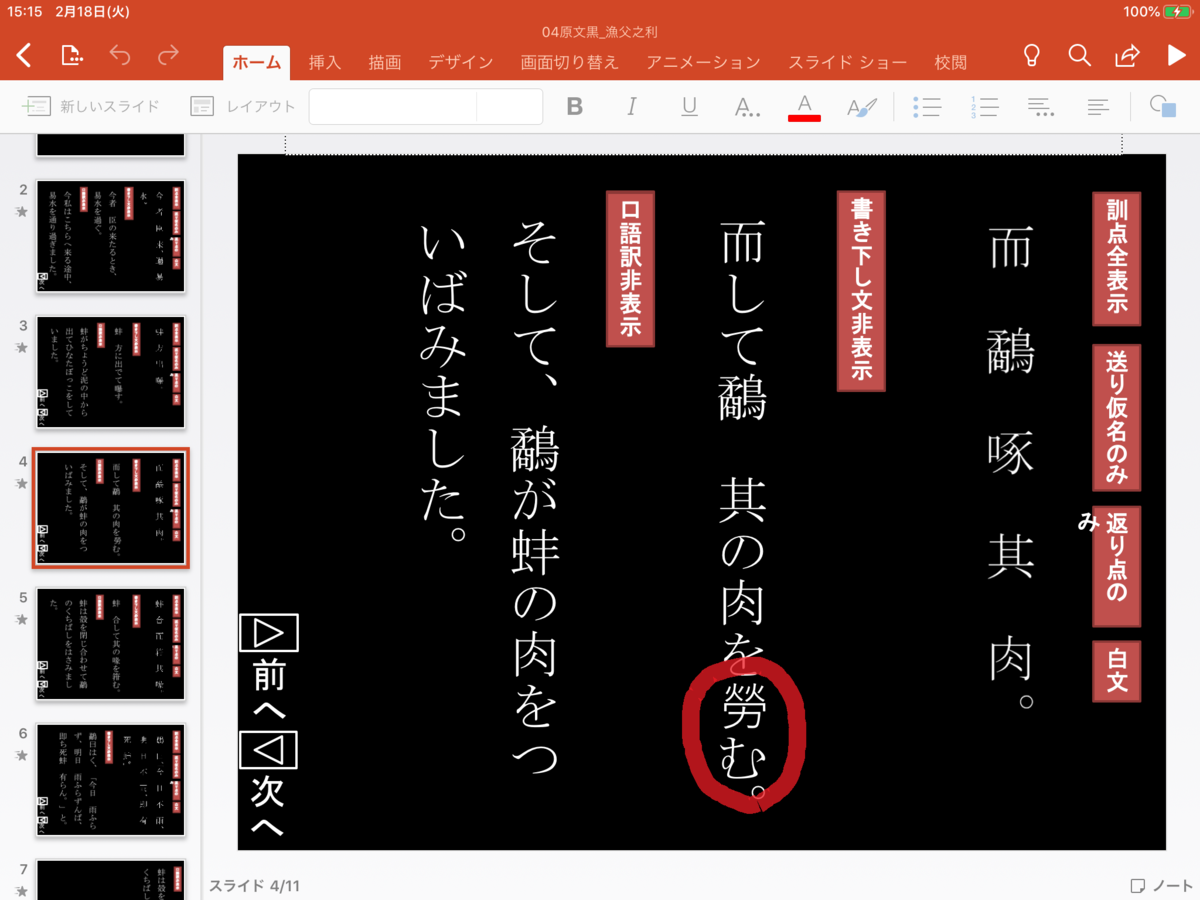Select slide 5 thumbnail

[x=111, y=644]
